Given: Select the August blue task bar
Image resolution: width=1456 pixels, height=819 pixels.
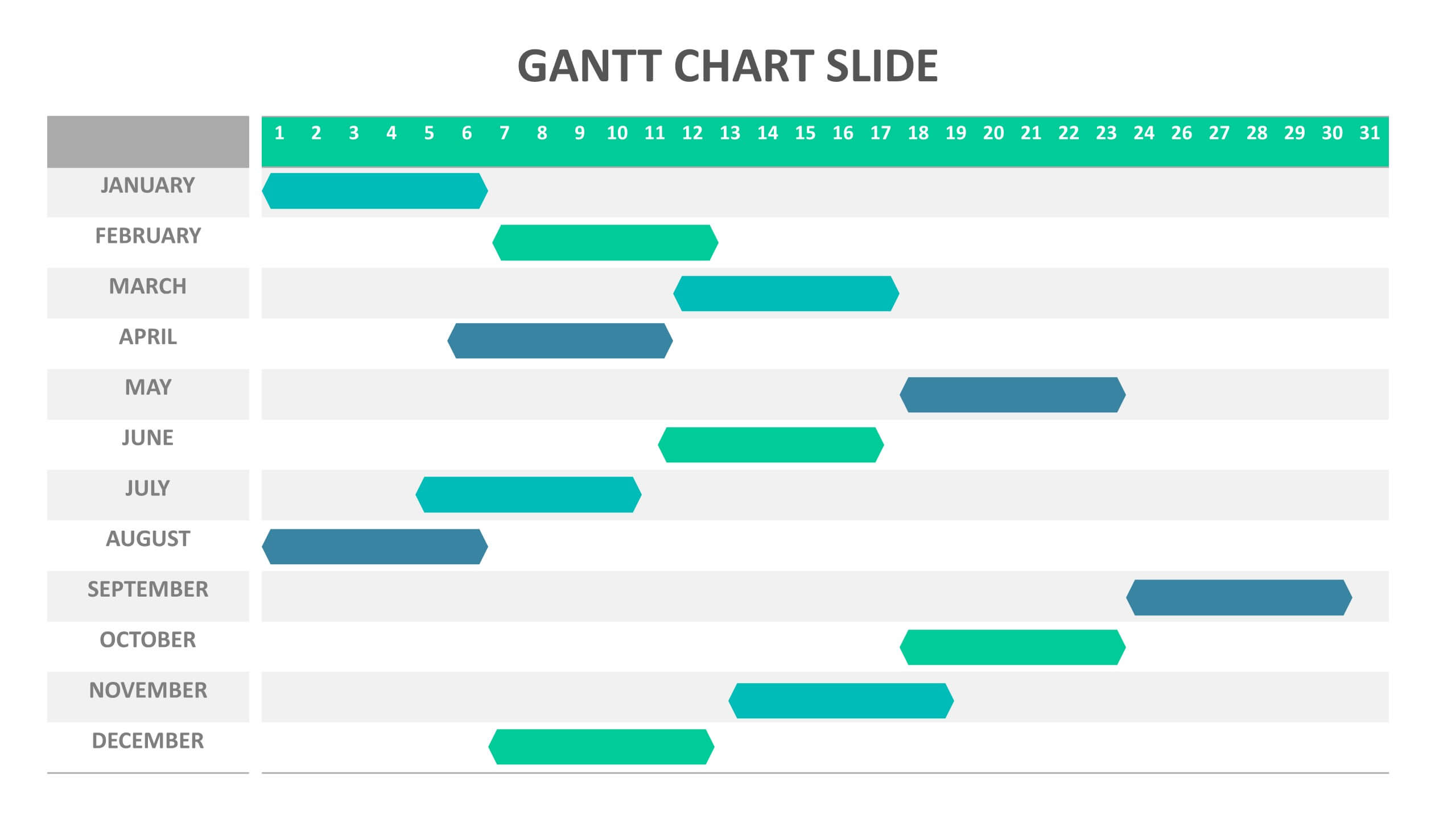Looking at the screenshot, I should tap(374, 547).
